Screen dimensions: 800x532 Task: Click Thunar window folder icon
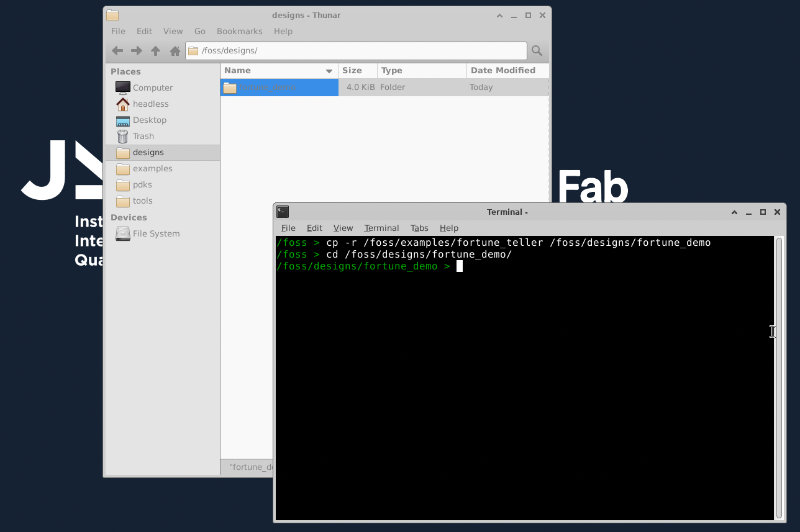point(113,15)
